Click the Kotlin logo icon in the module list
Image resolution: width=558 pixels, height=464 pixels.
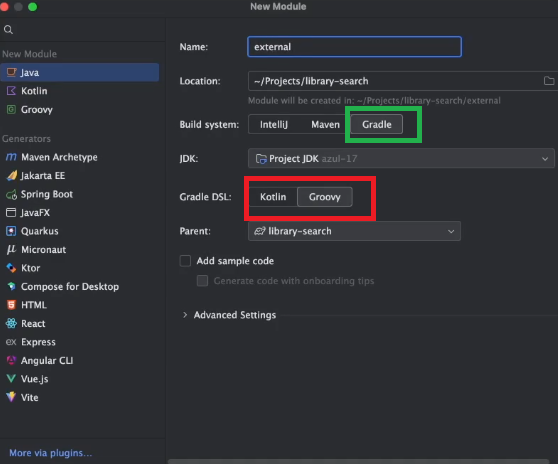11,91
